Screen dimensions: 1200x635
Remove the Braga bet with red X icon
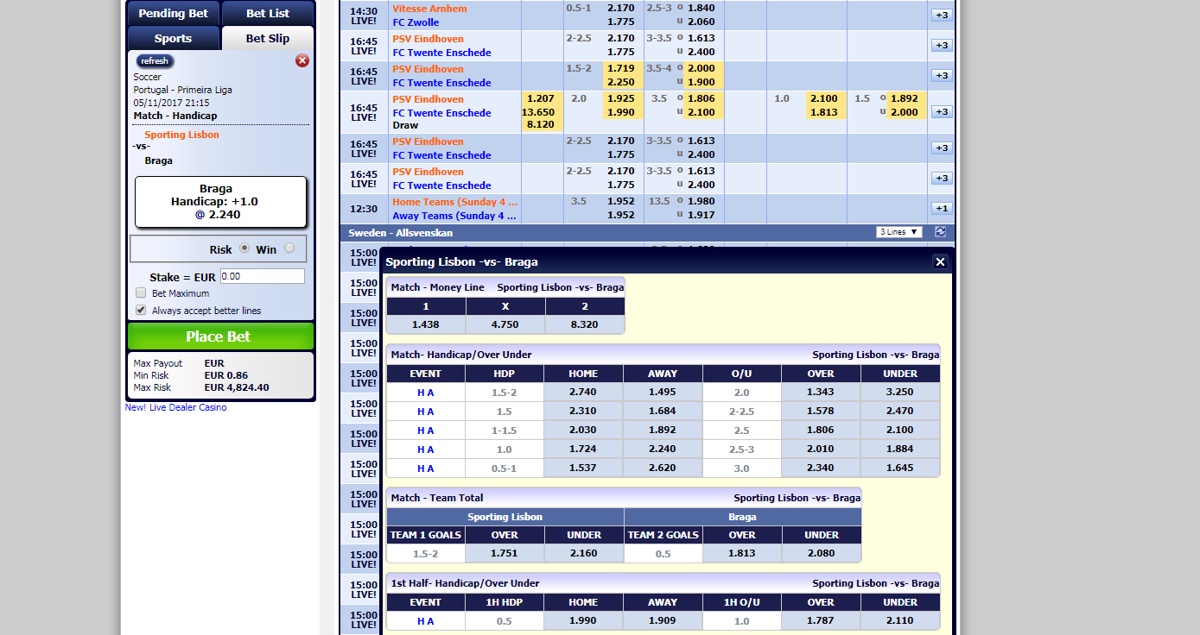coord(302,61)
